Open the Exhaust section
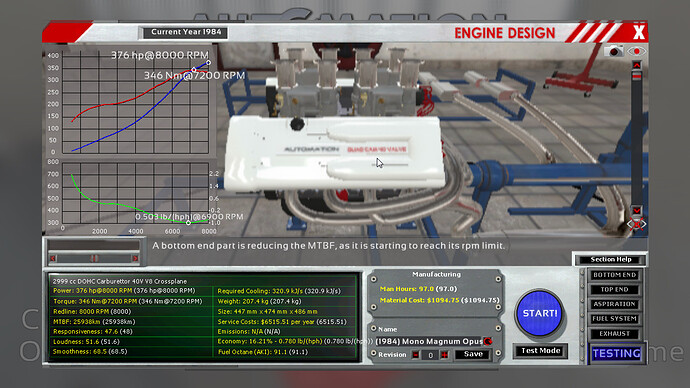Viewport: 690px width, 388px height. click(x=614, y=333)
